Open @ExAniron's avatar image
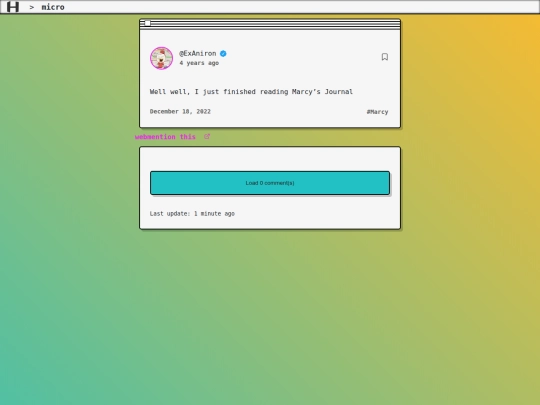 (162, 58)
